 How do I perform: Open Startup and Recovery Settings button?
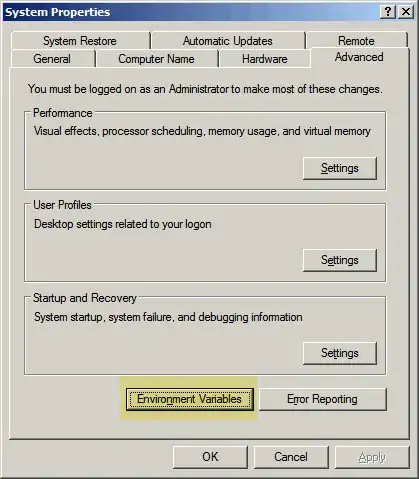(340, 353)
